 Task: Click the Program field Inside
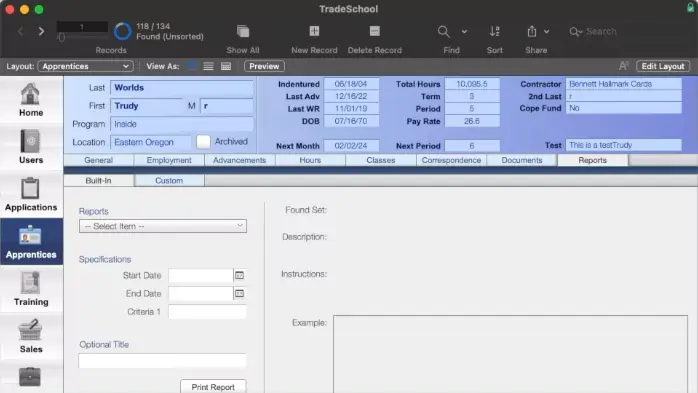click(x=182, y=124)
